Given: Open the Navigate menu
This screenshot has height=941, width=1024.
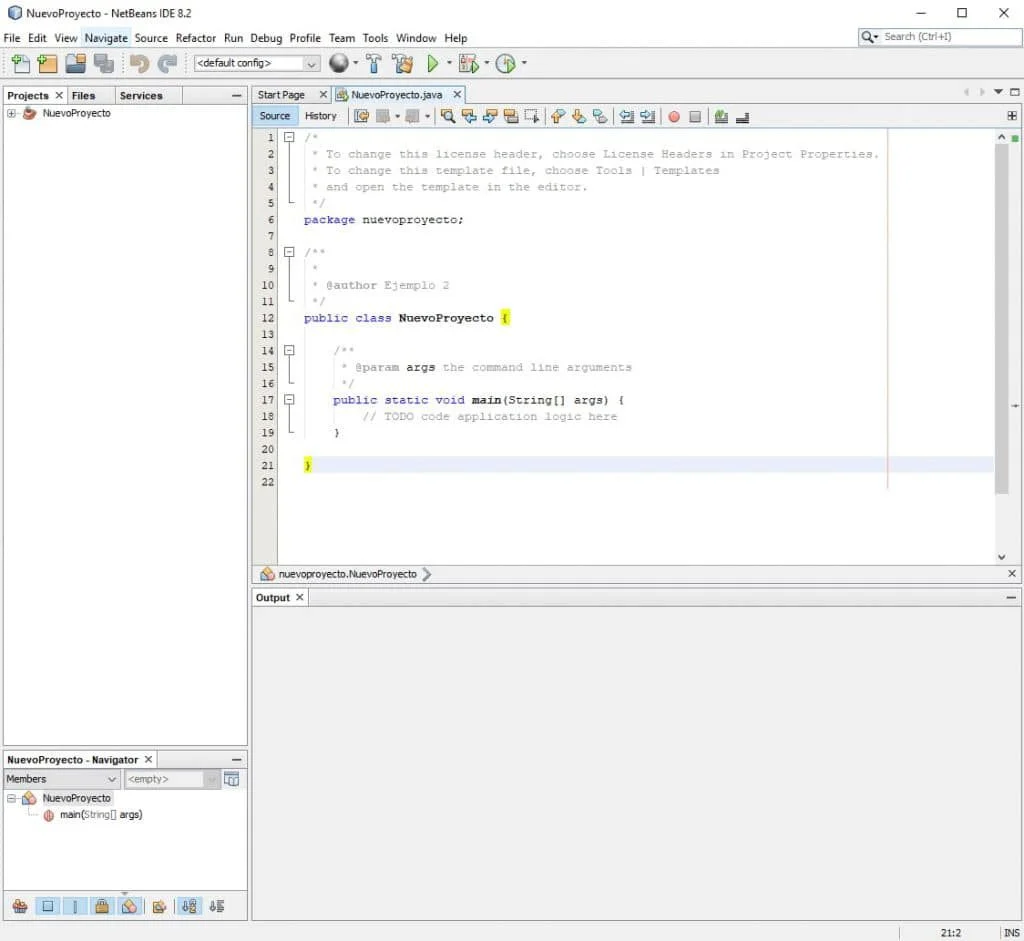Looking at the screenshot, I should [106, 38].
